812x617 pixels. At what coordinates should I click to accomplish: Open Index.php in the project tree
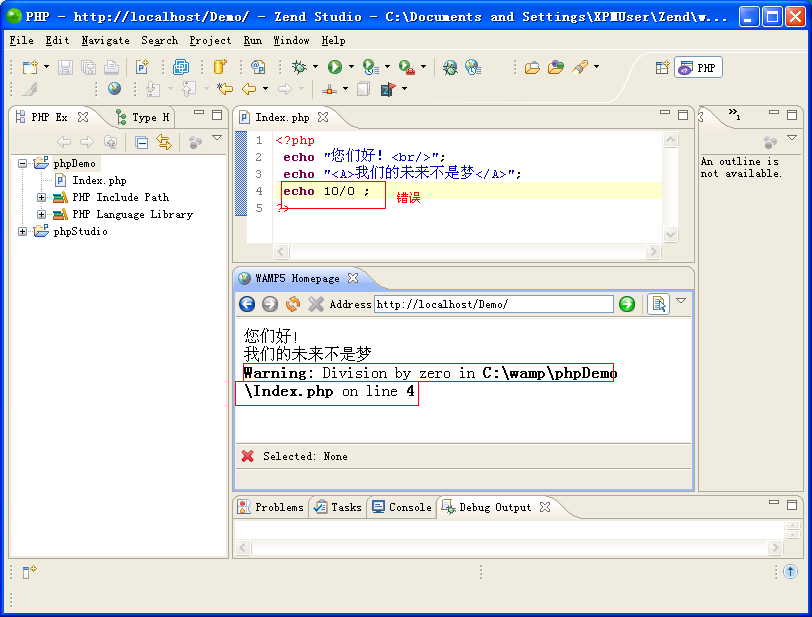coord(98,181)
